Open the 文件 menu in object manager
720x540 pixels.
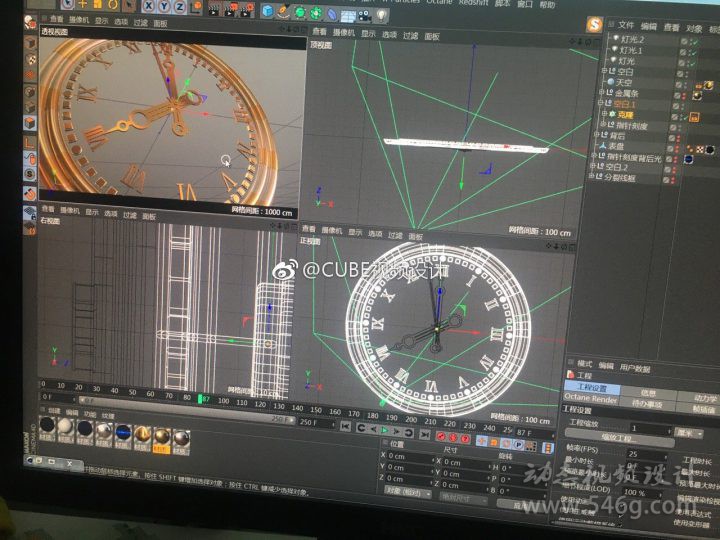(626, 25)
